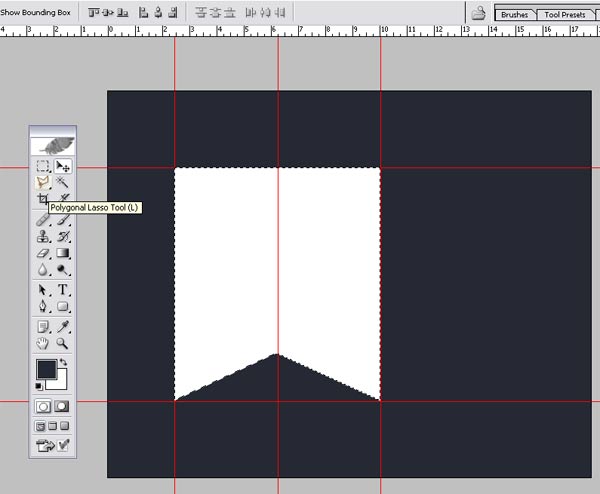Select the Gradient tool
Screen dimensions: 600x494
tap(63, 253)
